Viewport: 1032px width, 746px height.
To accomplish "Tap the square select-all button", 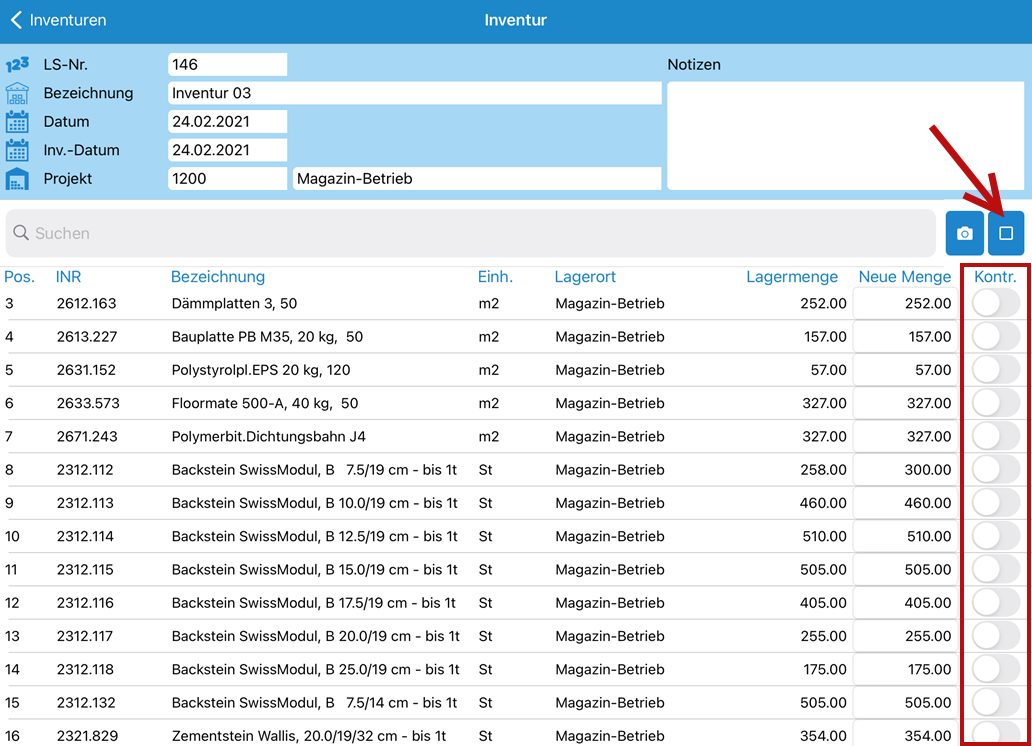I will pyautogui.click(x=1006, y=233).
